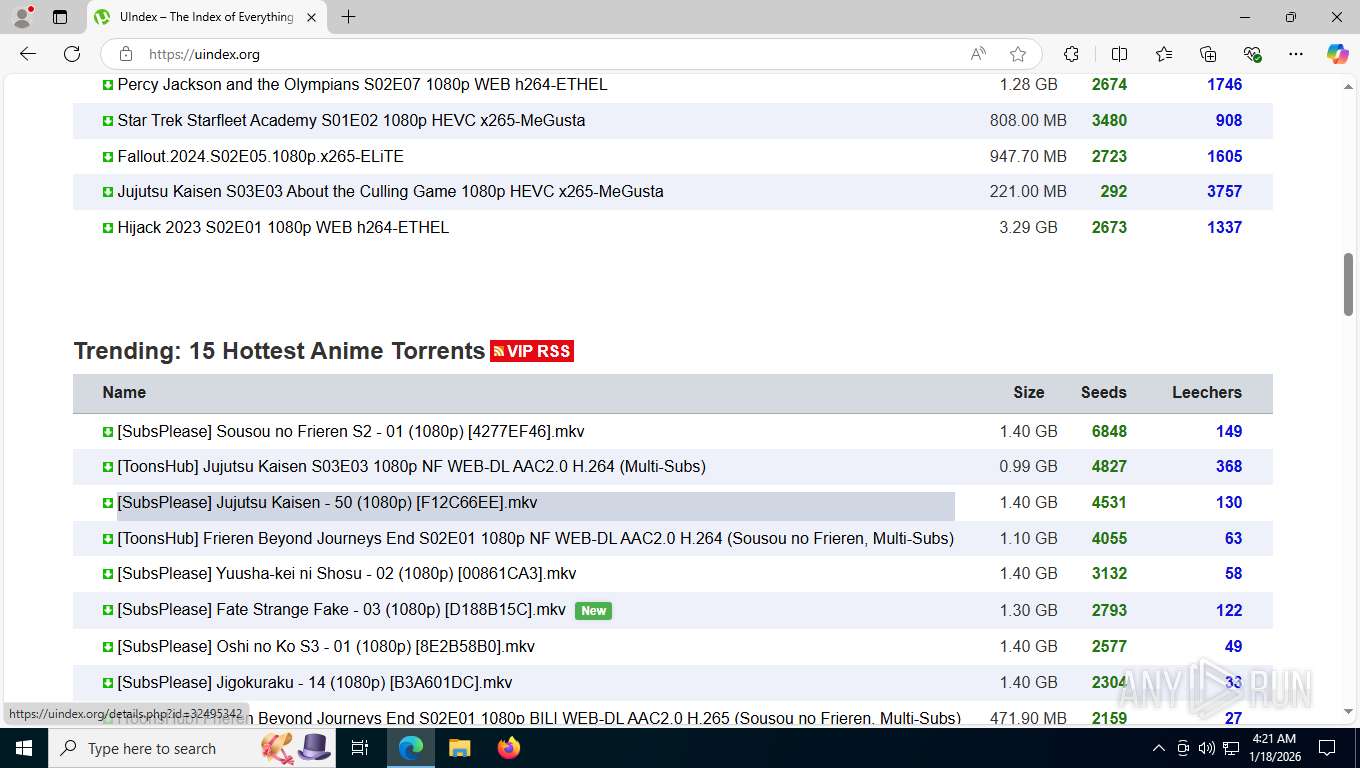
Task: Open notification center icon
Action: 1327,748
